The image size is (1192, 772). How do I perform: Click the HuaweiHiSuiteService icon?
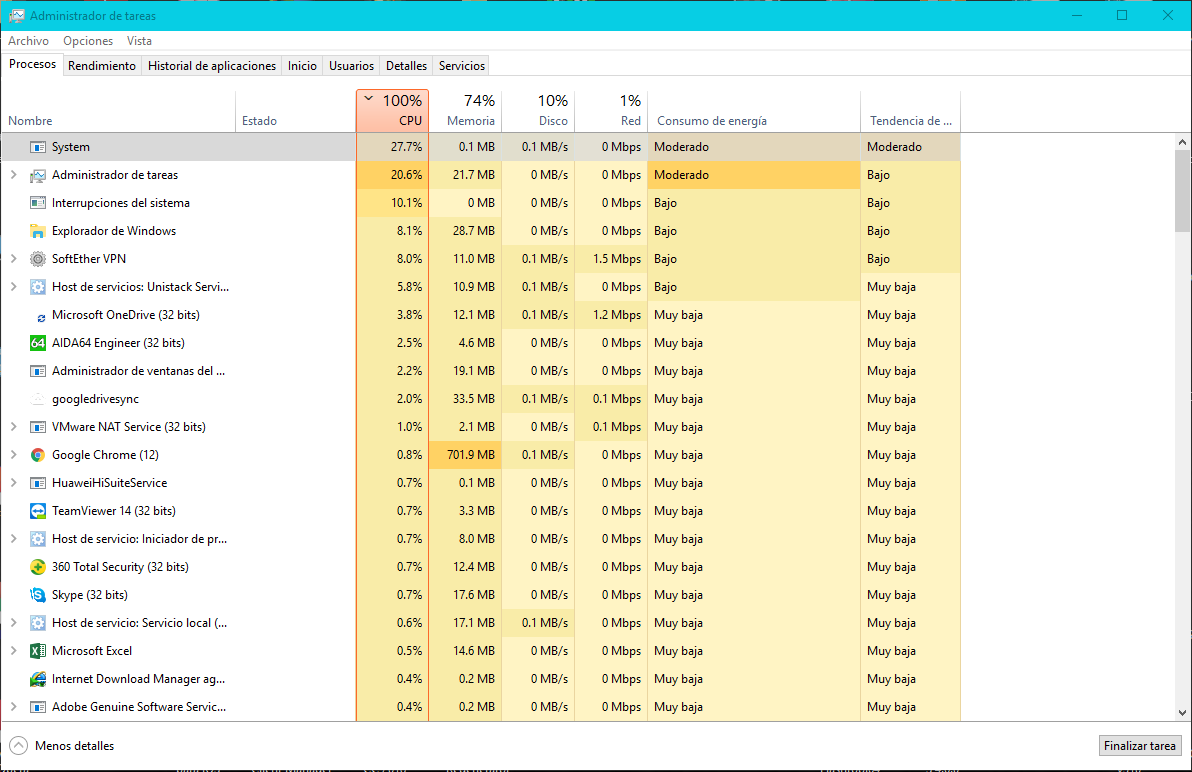pyautogui.click(x=37, y=483)
